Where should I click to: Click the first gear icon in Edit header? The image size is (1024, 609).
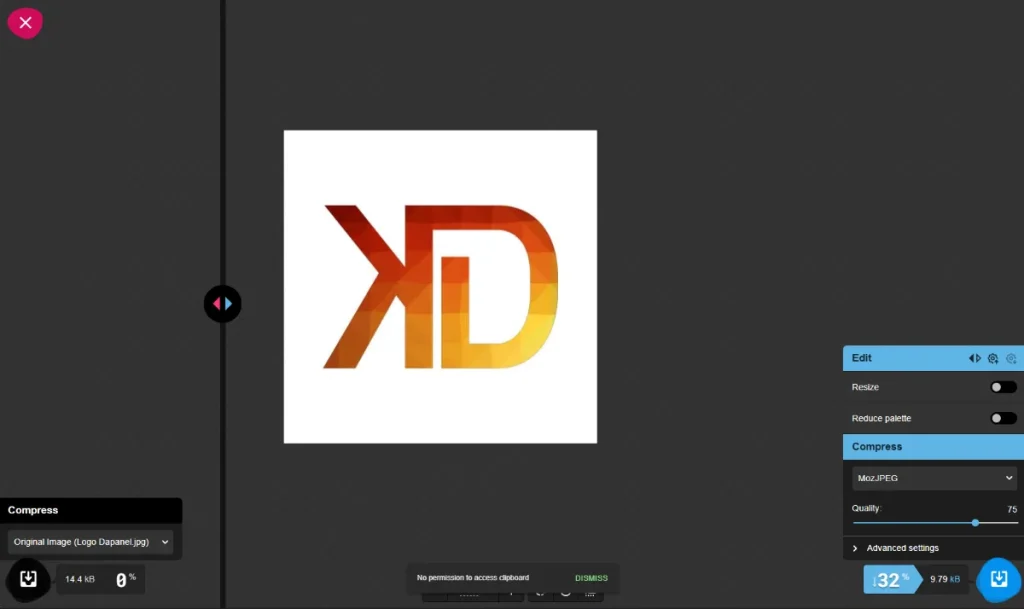[x=993, y=358]
